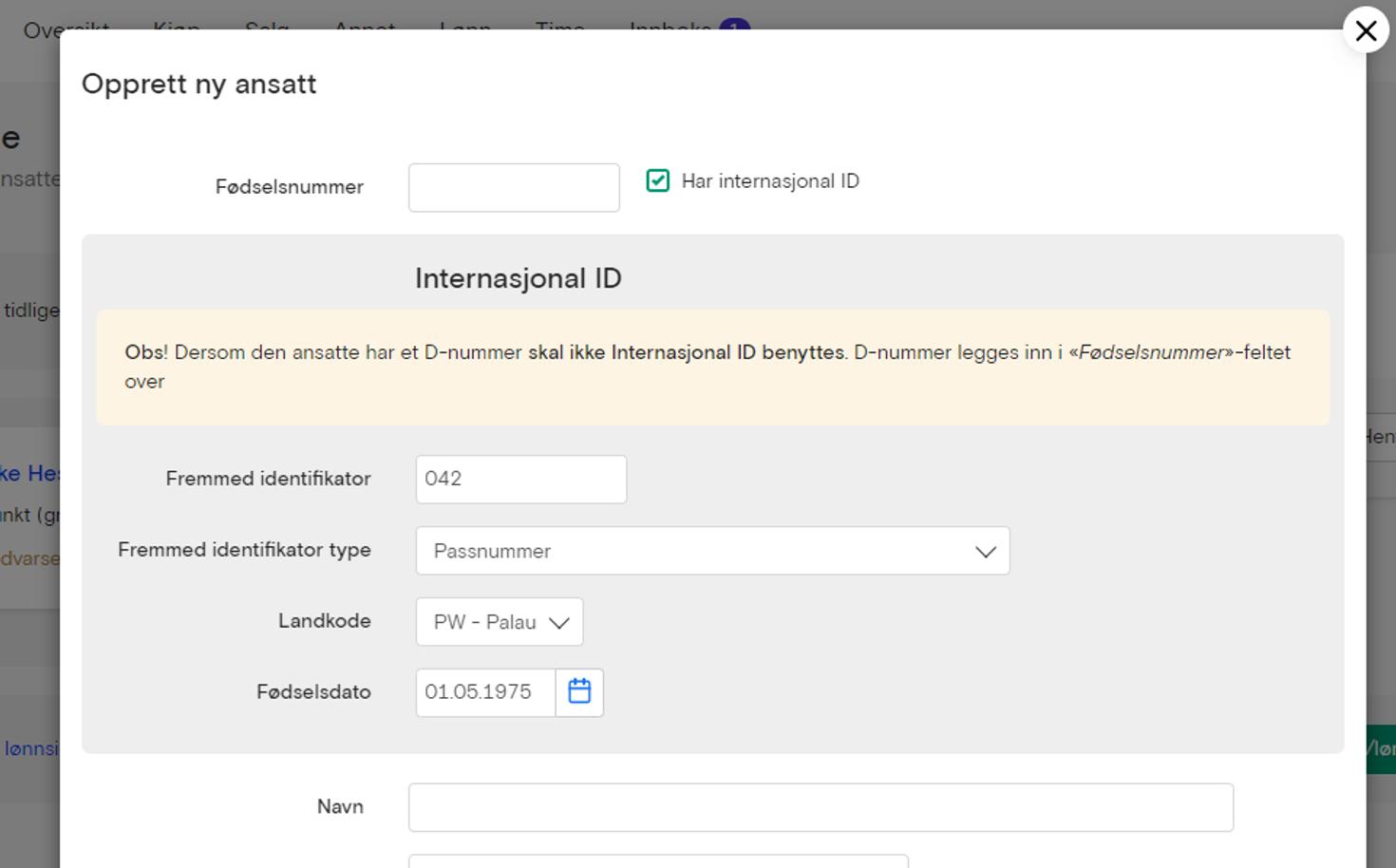This screenshot has width=1396, height=868.
Task: Click the Fødselsdato field showing 01.05.1975
Action: click(x=485, y=692)
